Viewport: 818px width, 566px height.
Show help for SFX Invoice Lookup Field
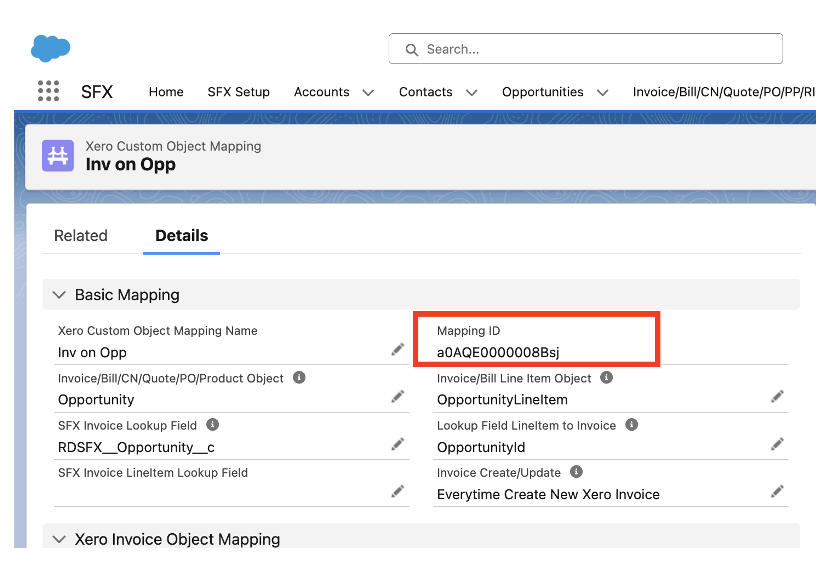point(212,425)
